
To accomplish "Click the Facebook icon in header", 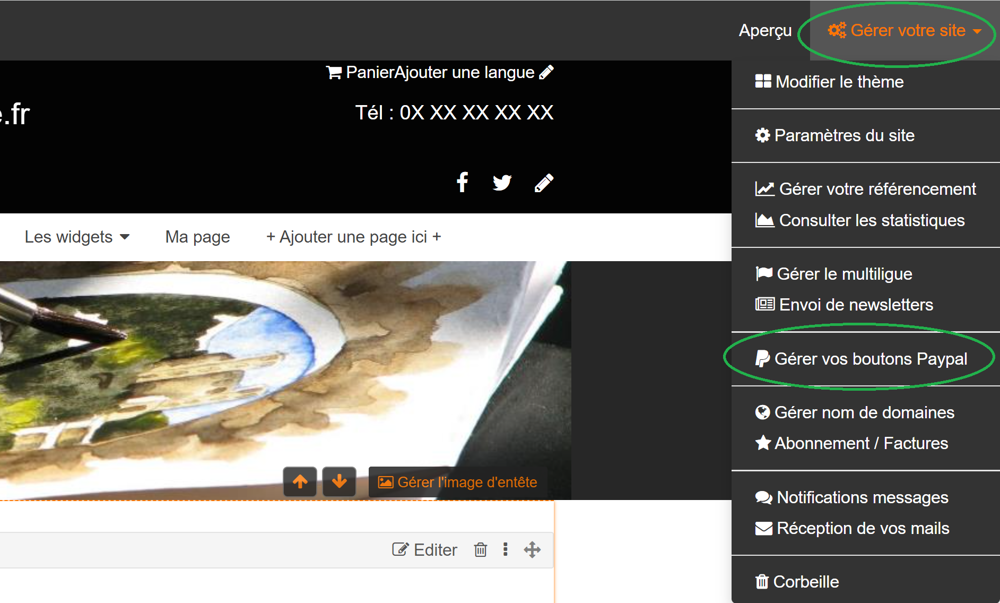I will point(462,182).
